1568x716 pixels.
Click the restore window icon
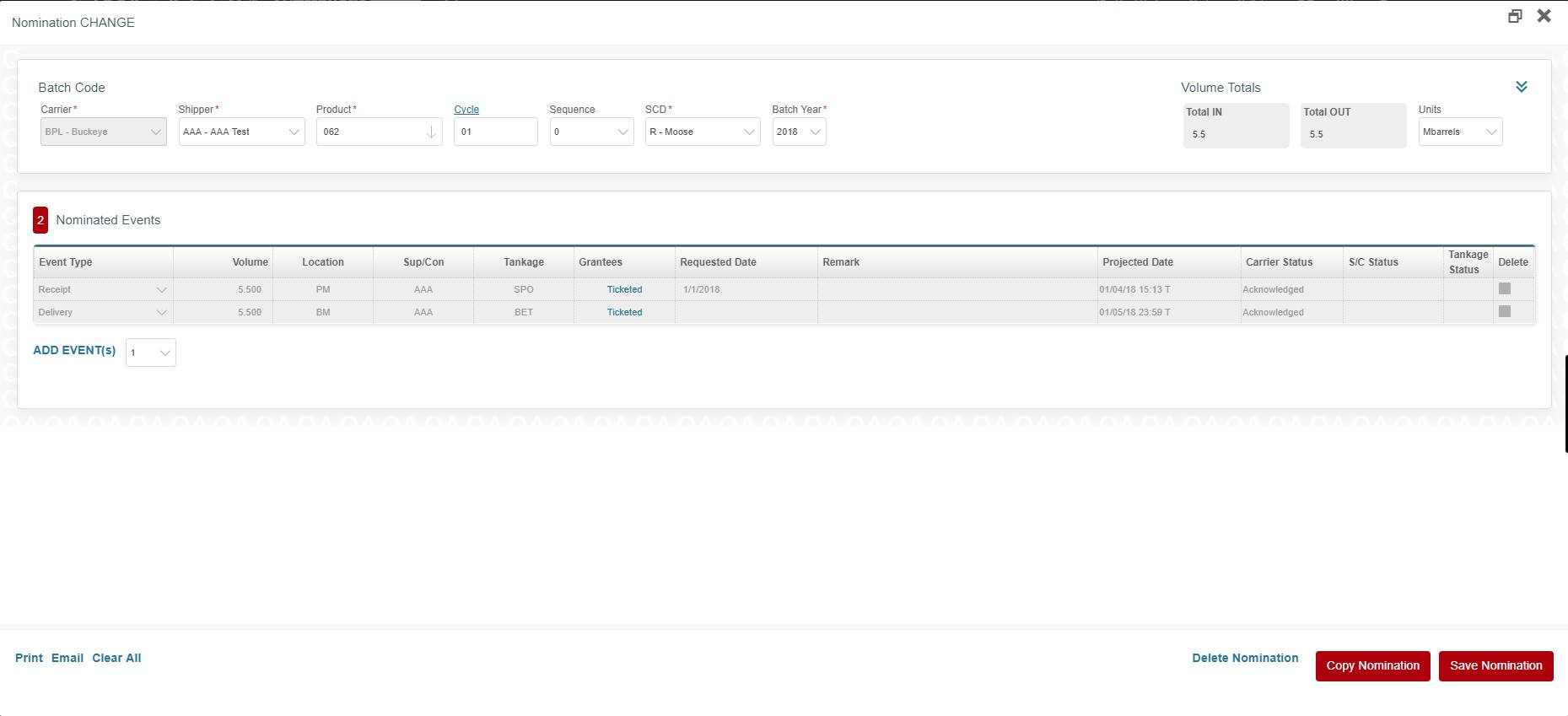click(x=1515, y=16)
